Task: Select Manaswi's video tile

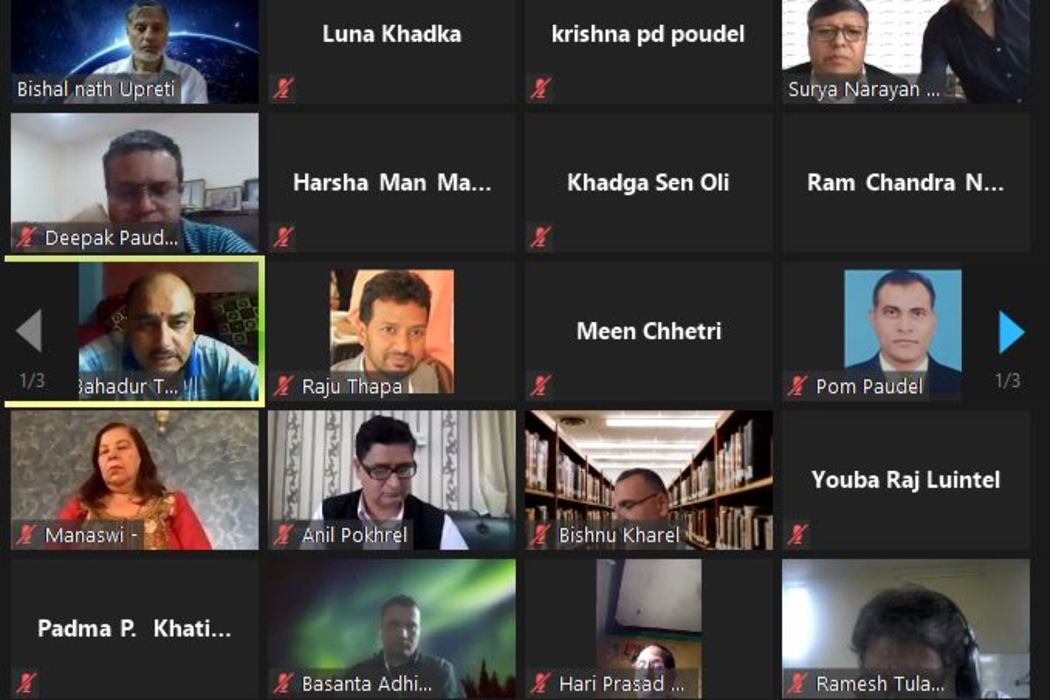Action: coord(135,480)
